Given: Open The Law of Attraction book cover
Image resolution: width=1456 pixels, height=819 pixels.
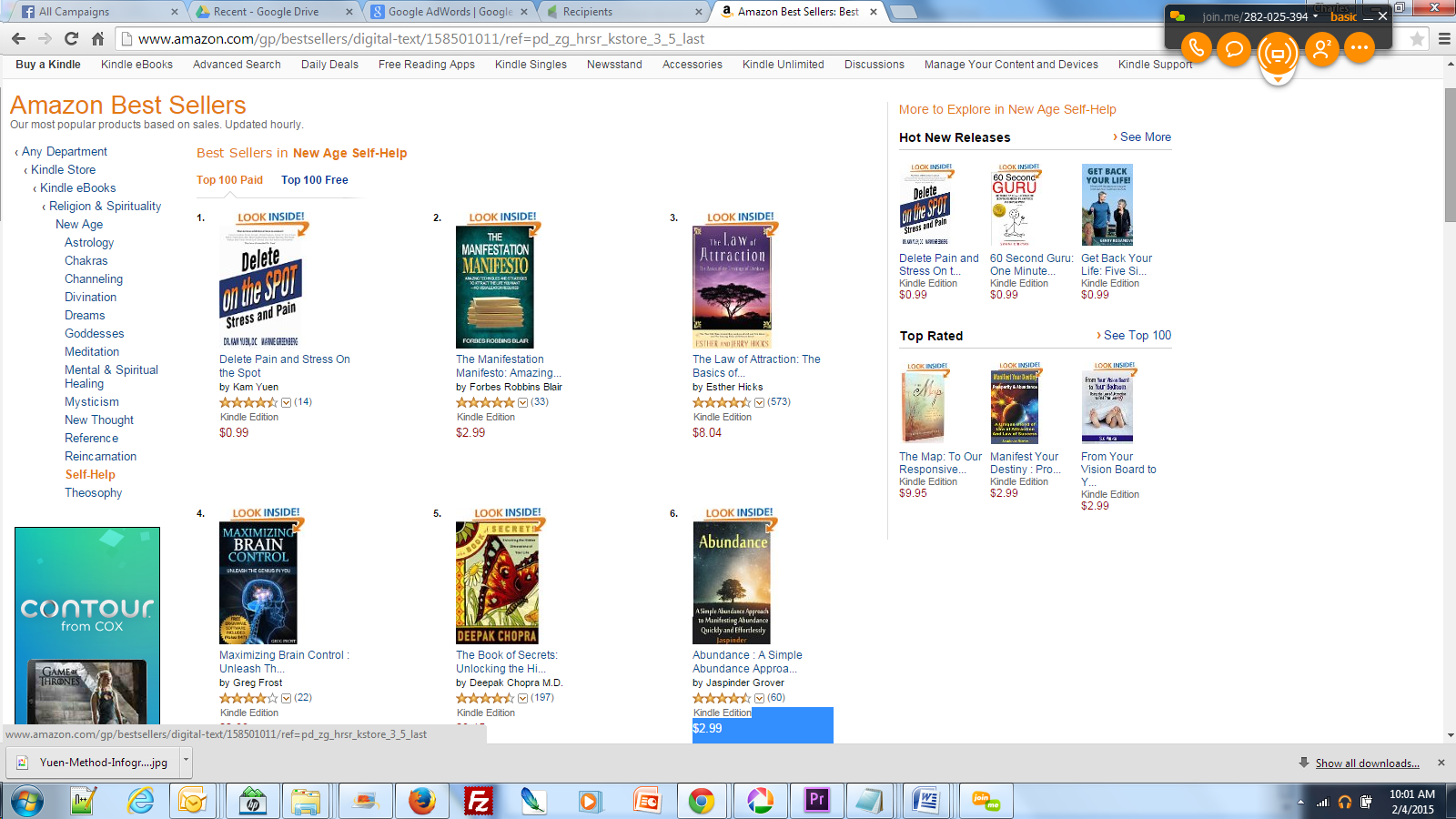Looking at the screenshot, I should click(732, 288).
